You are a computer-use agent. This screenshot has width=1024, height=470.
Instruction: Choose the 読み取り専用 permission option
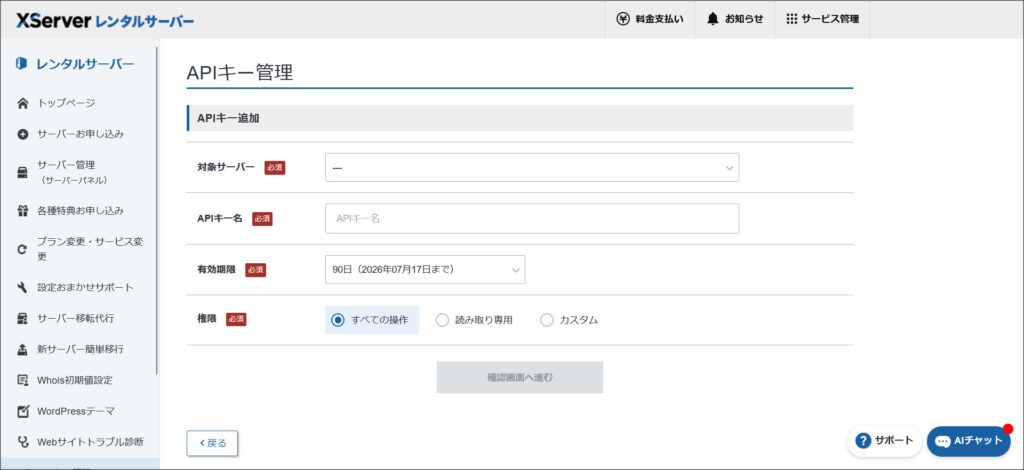(x=442, y=320)
